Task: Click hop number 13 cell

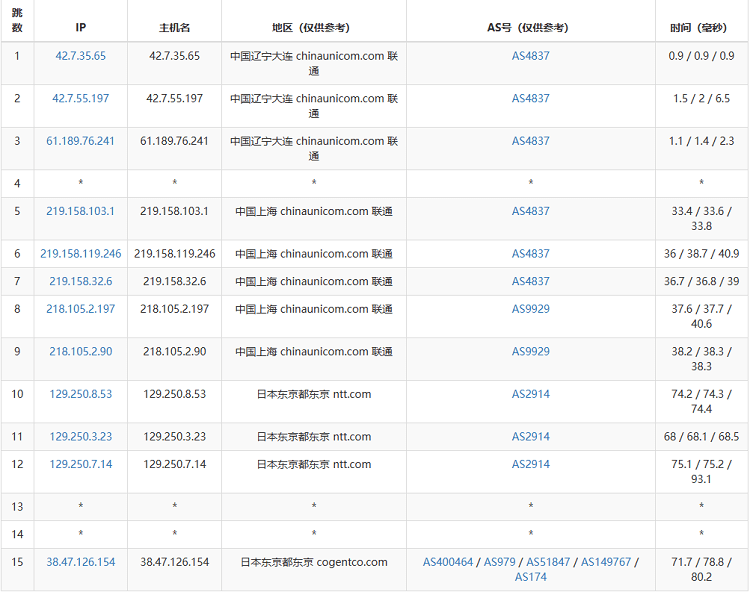Action: tap(17, 507)
